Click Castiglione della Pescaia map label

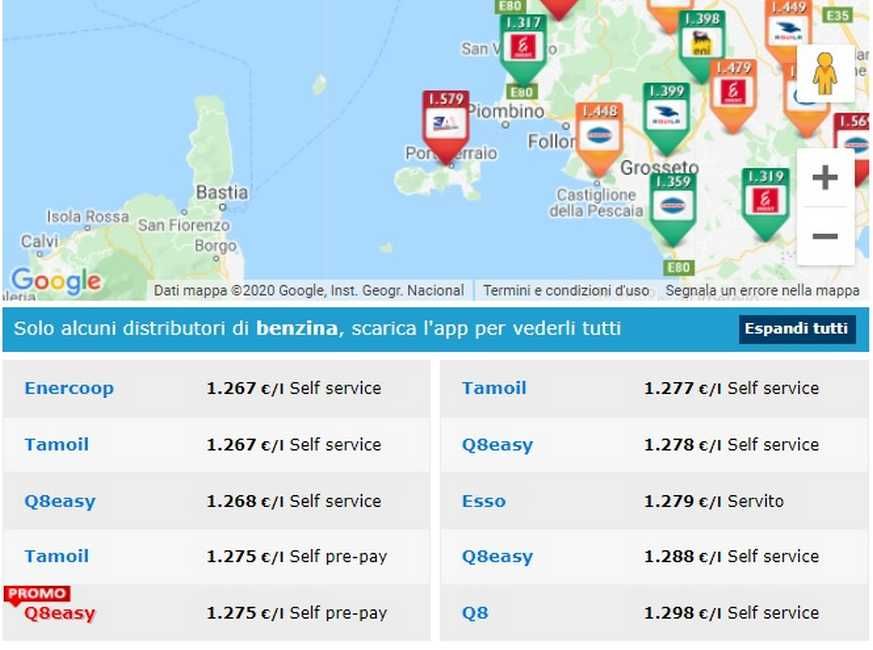pos(596,203)
